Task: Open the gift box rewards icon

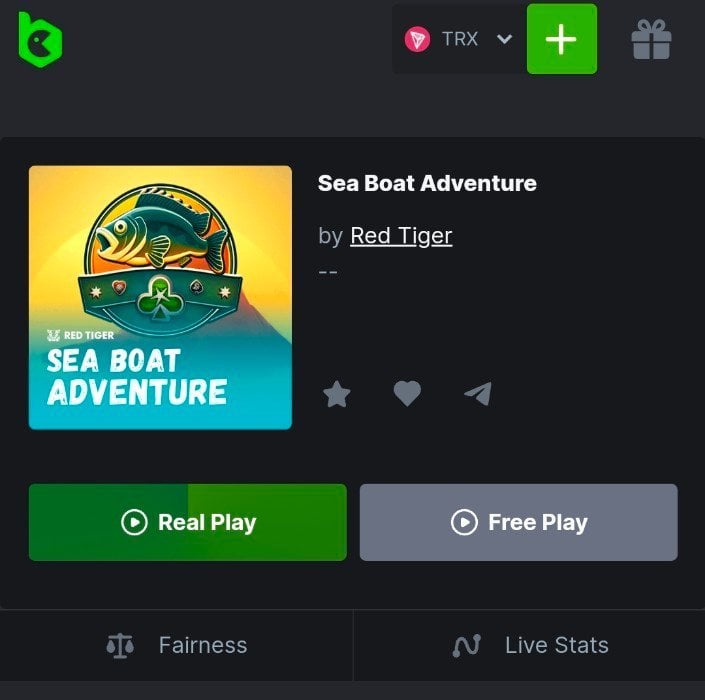Action: (x=651, y=40)
